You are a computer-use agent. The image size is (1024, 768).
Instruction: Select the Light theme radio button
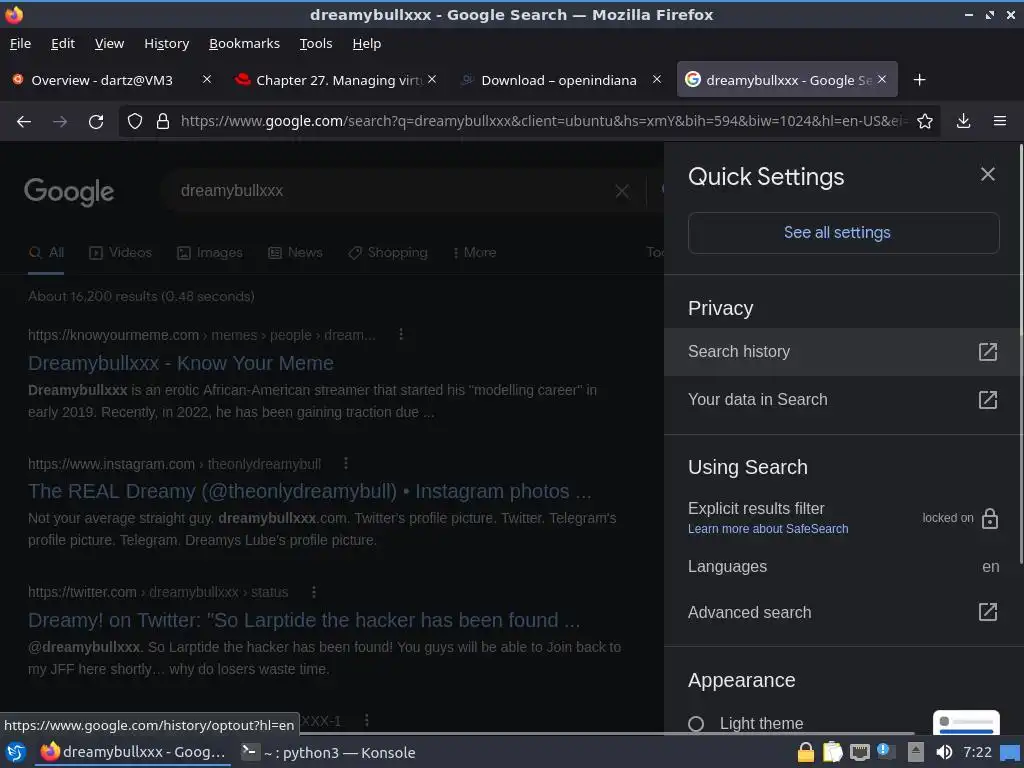696,724
